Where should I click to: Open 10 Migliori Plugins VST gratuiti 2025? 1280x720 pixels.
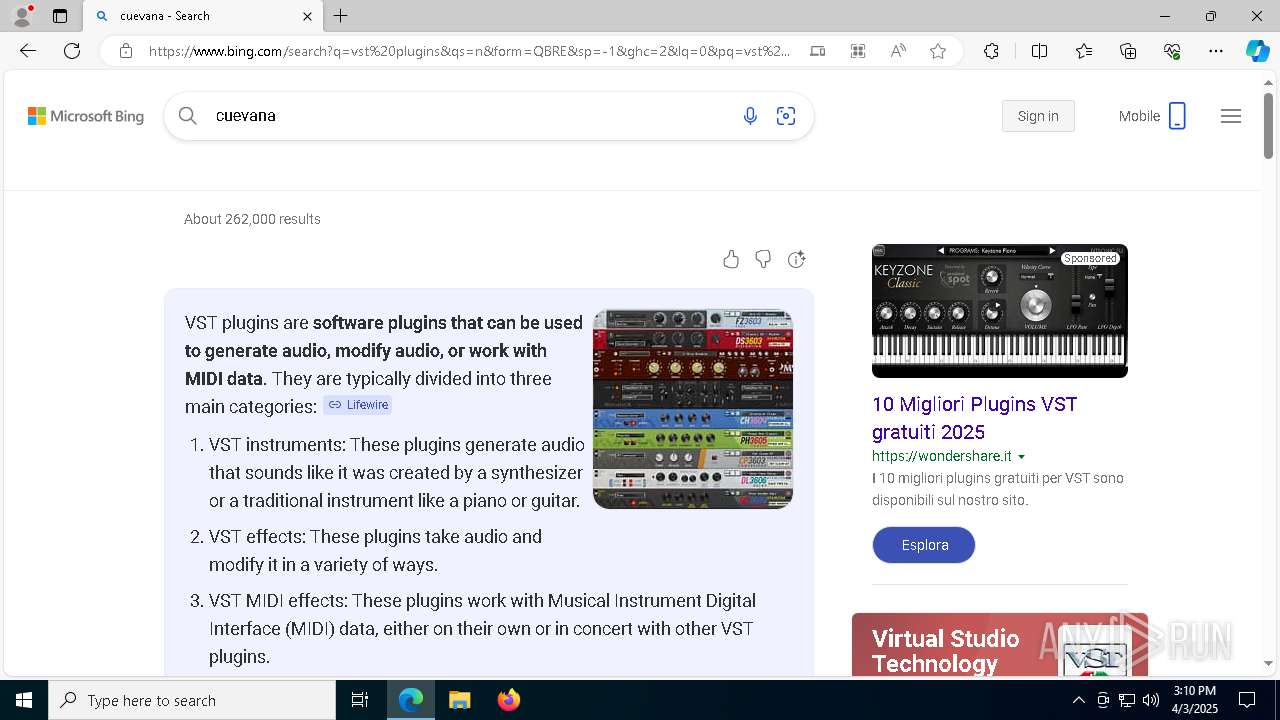click(974, 418)
